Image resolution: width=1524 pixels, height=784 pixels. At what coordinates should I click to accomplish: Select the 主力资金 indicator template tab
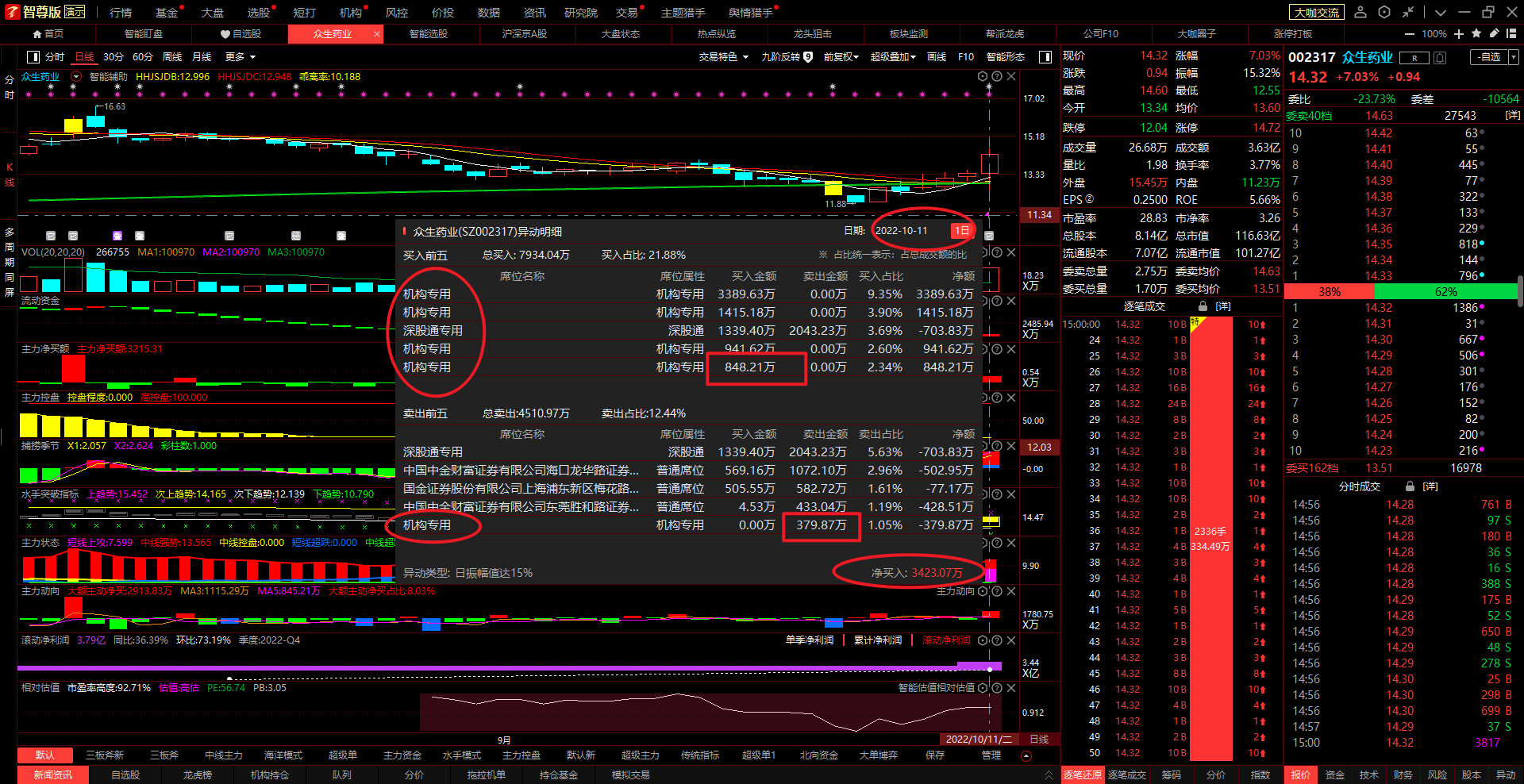click(402, 755)
